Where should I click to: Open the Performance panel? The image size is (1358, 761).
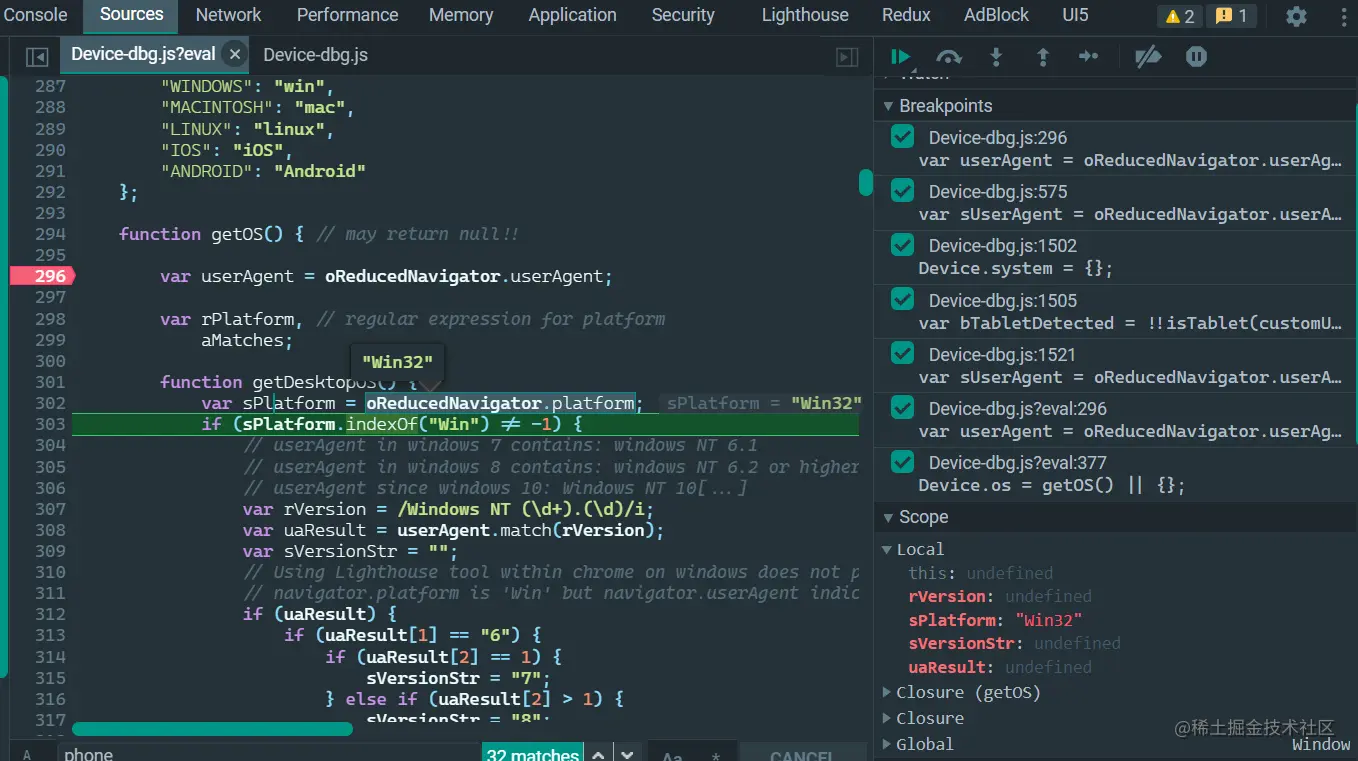point(347,15)
